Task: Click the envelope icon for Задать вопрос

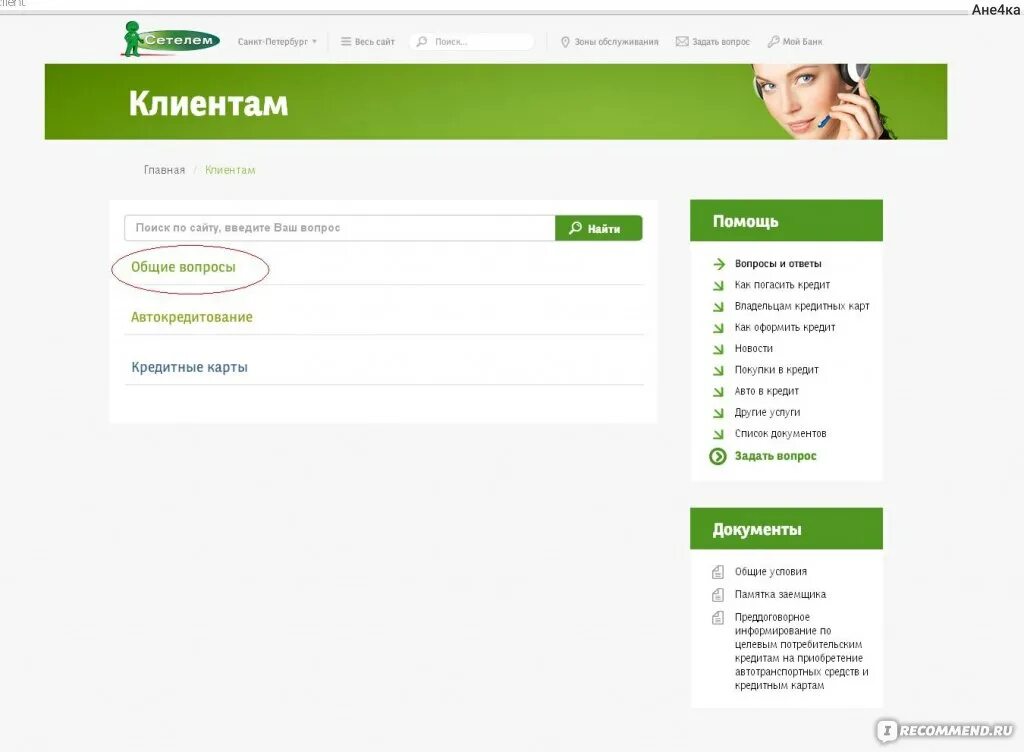Action: [x=682, y=42]
